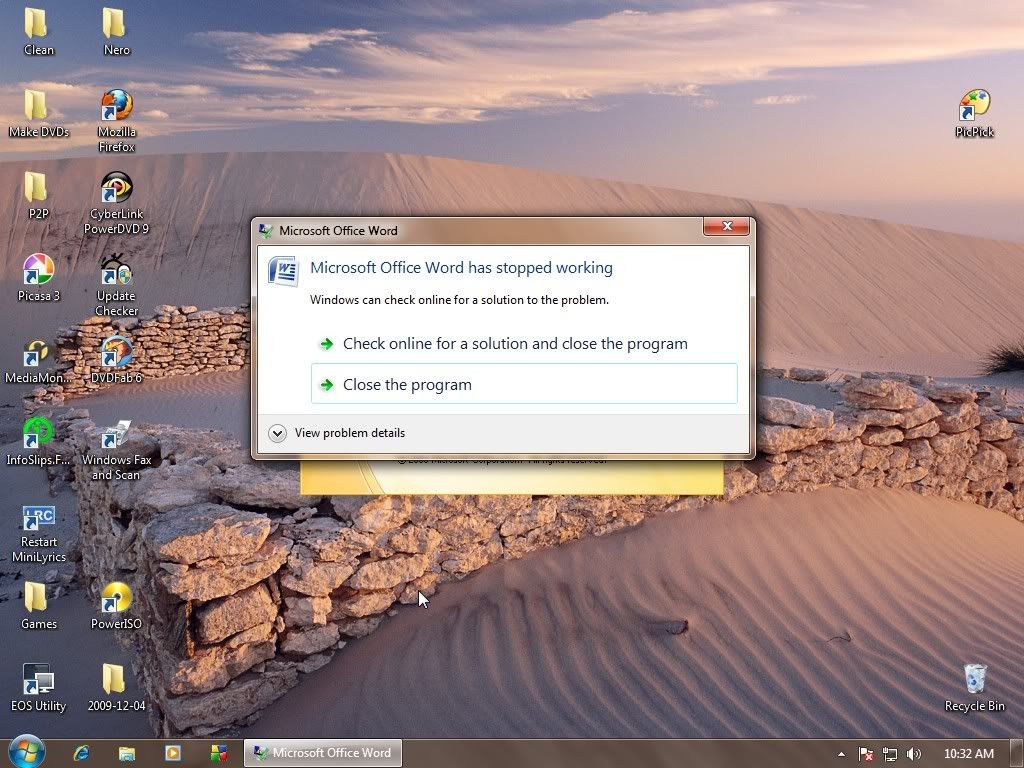1024x768 pixels.
Task: Click the Show desktop strip beside the clock
Action: 1016,754
